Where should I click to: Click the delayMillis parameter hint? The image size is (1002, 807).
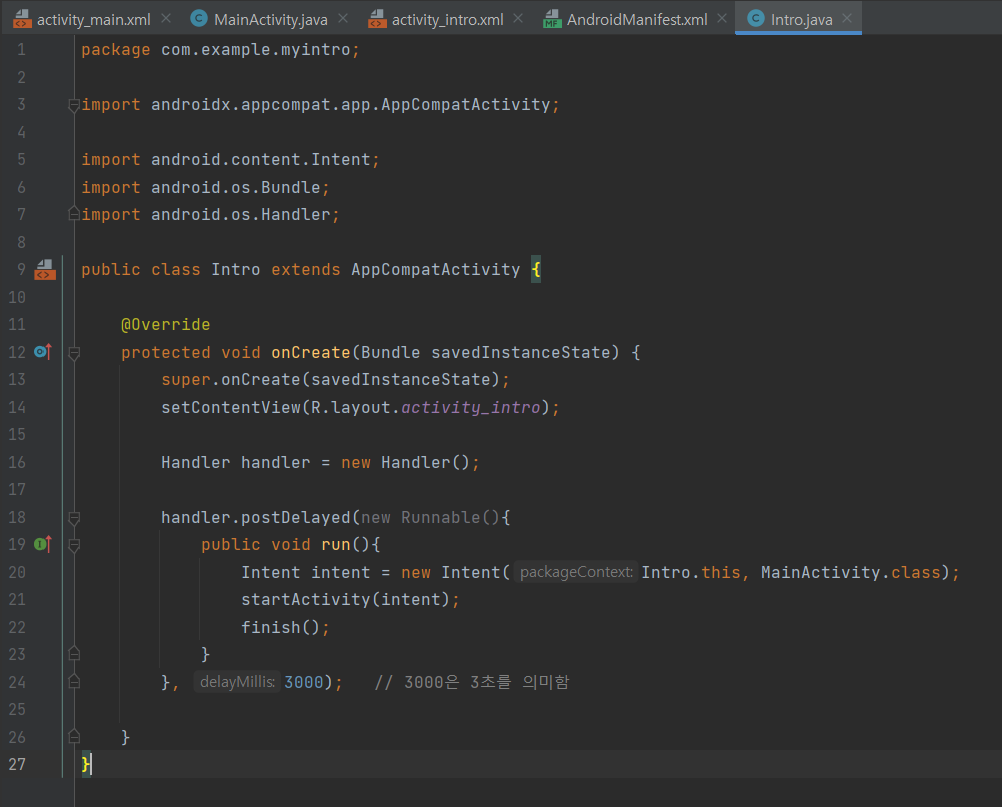click(x=237, y=682)
